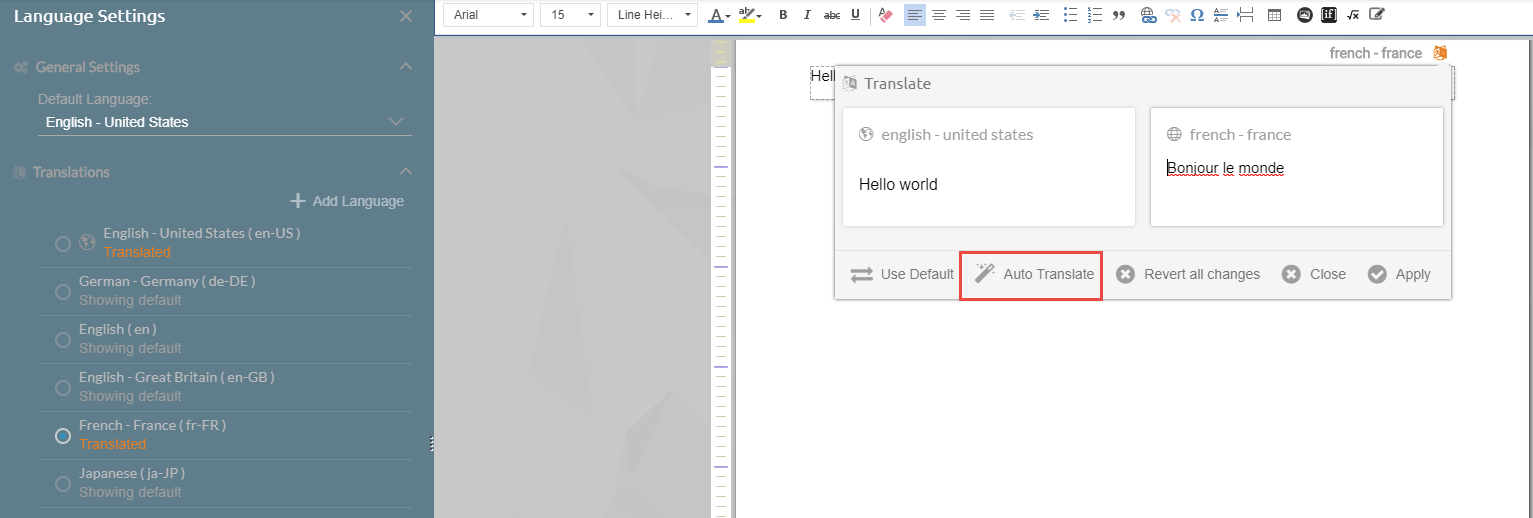Open the Default Language dropdown
The width and height of the screenshot is (1533, 518).
pos(224,122)
